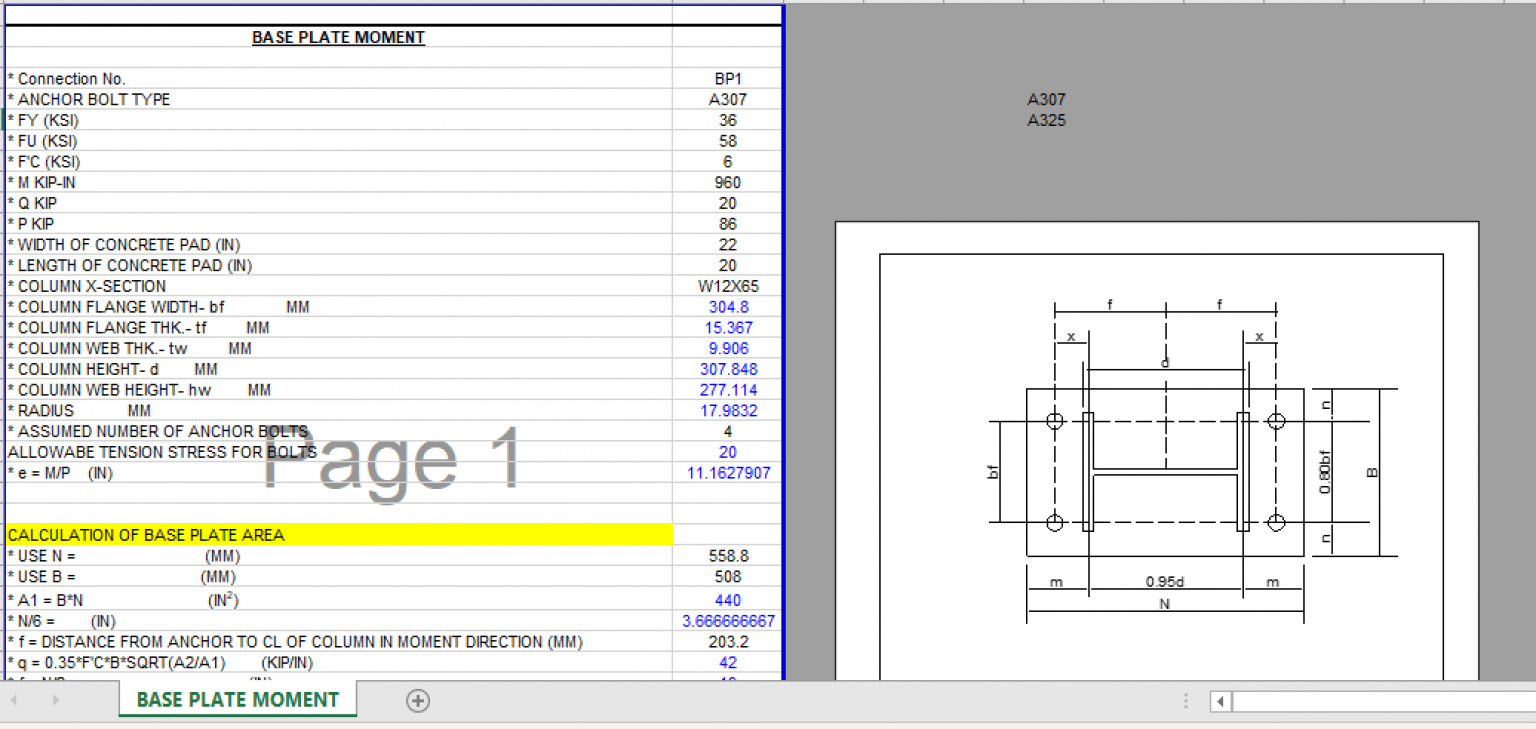Viewport: 1536px width, 729px height.
Task: Click the '* A1 = B*N' label cell
Action: pos(338,600)
